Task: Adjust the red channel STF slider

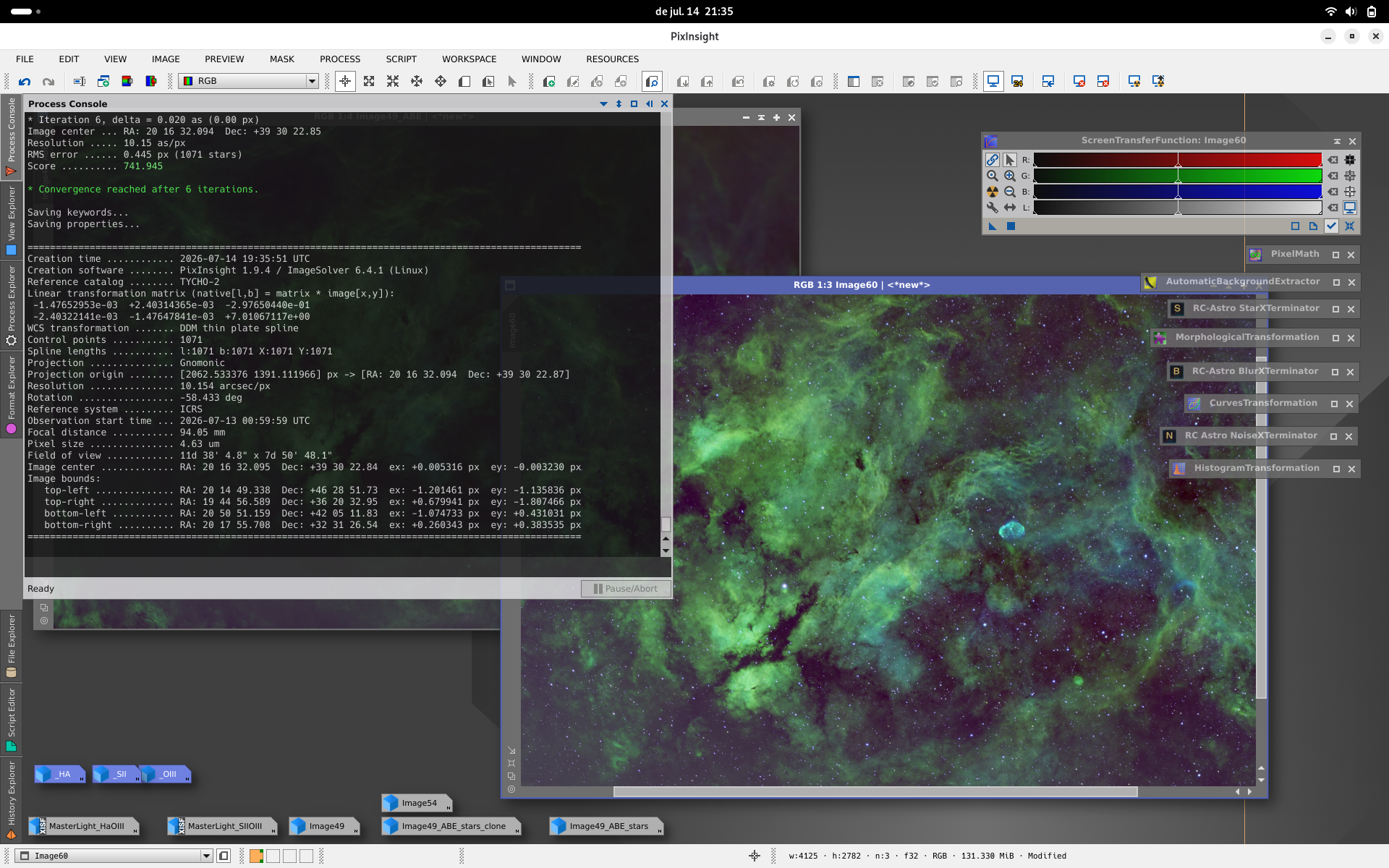Action: (1178, 160)
